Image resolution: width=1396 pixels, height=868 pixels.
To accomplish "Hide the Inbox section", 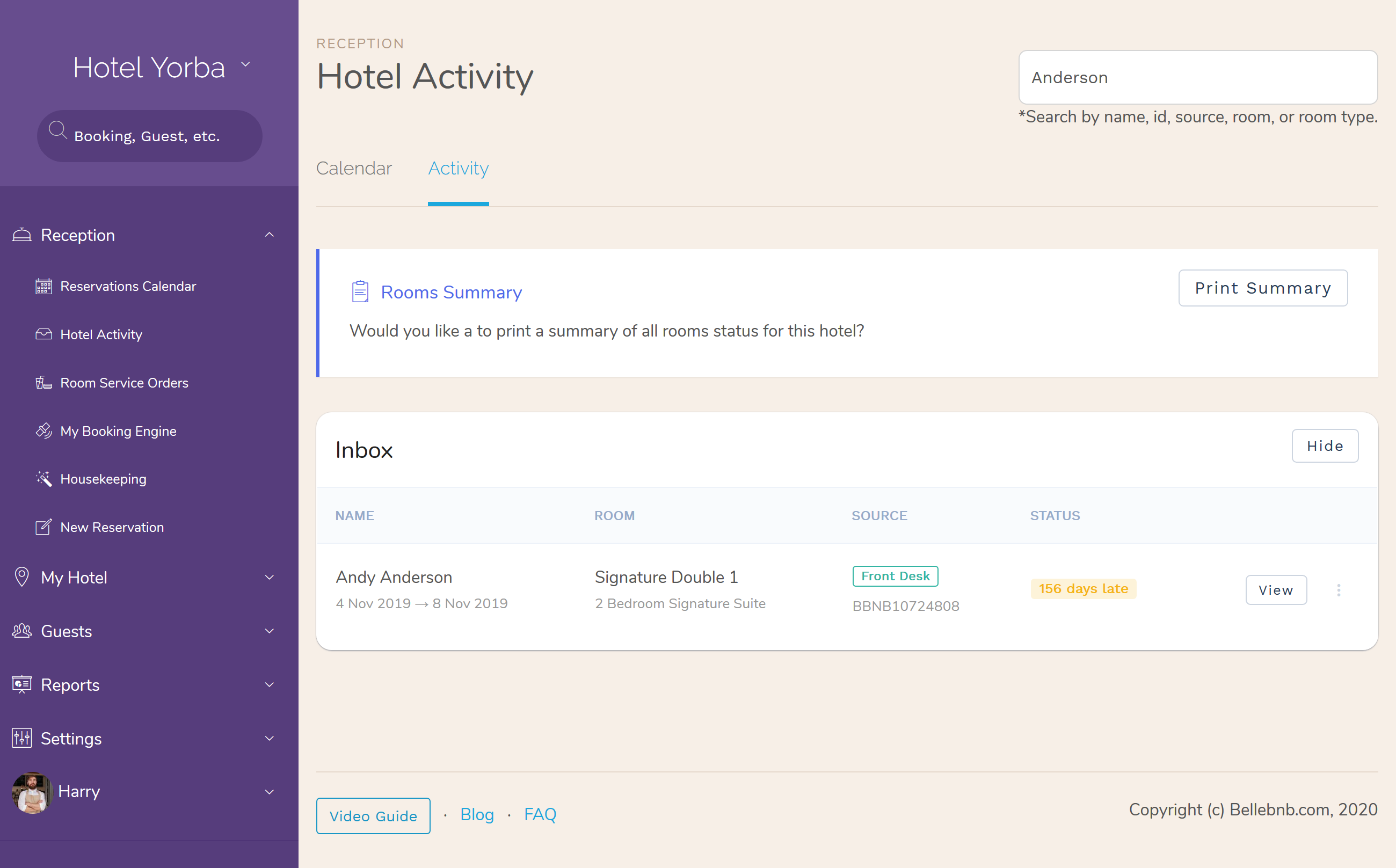I will pyautogui.click(x=1324, y=446).
